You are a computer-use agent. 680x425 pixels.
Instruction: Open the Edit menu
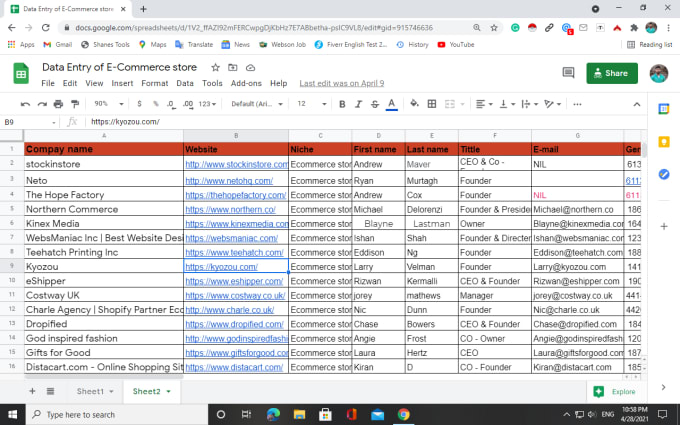69,83
